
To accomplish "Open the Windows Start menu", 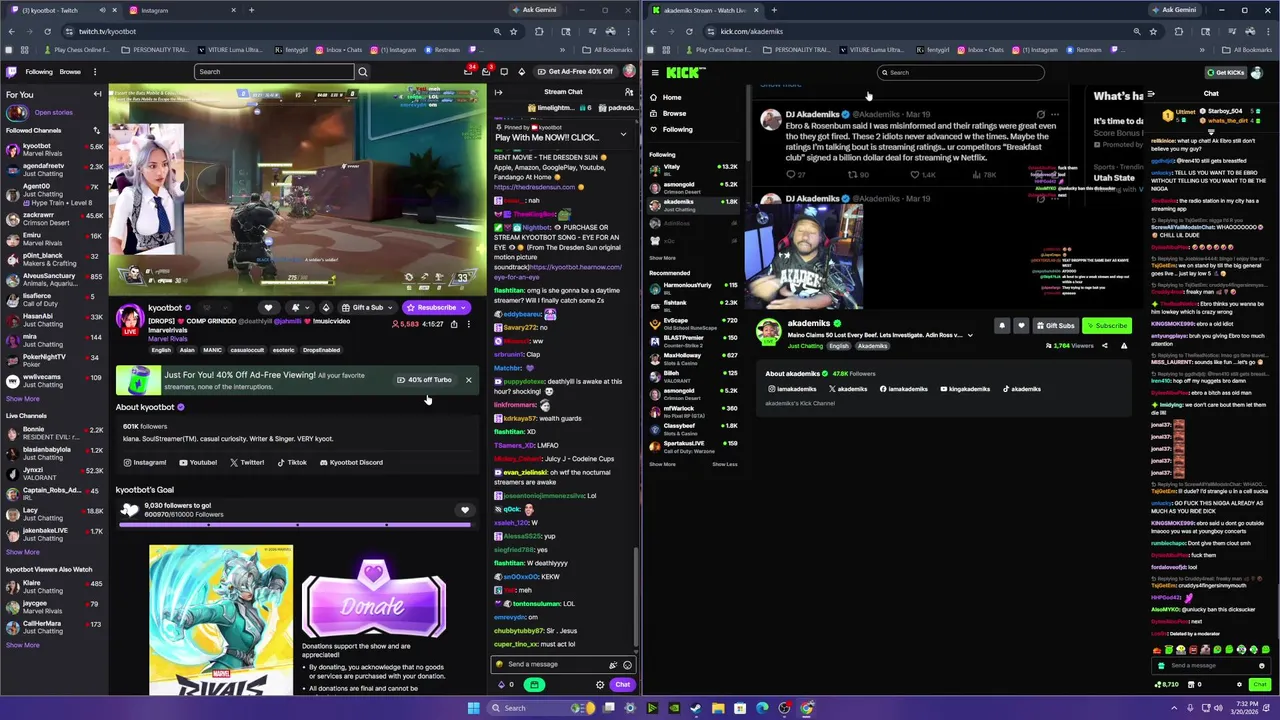I will click(472, 708).
